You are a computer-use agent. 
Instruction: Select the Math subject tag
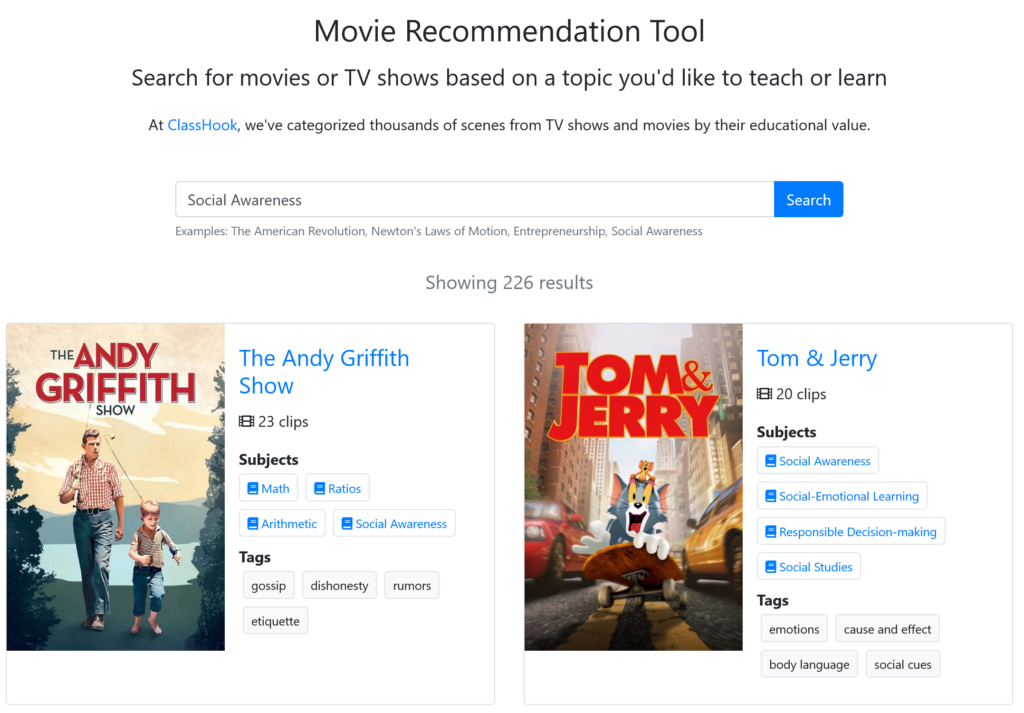[x=268, y=488]
